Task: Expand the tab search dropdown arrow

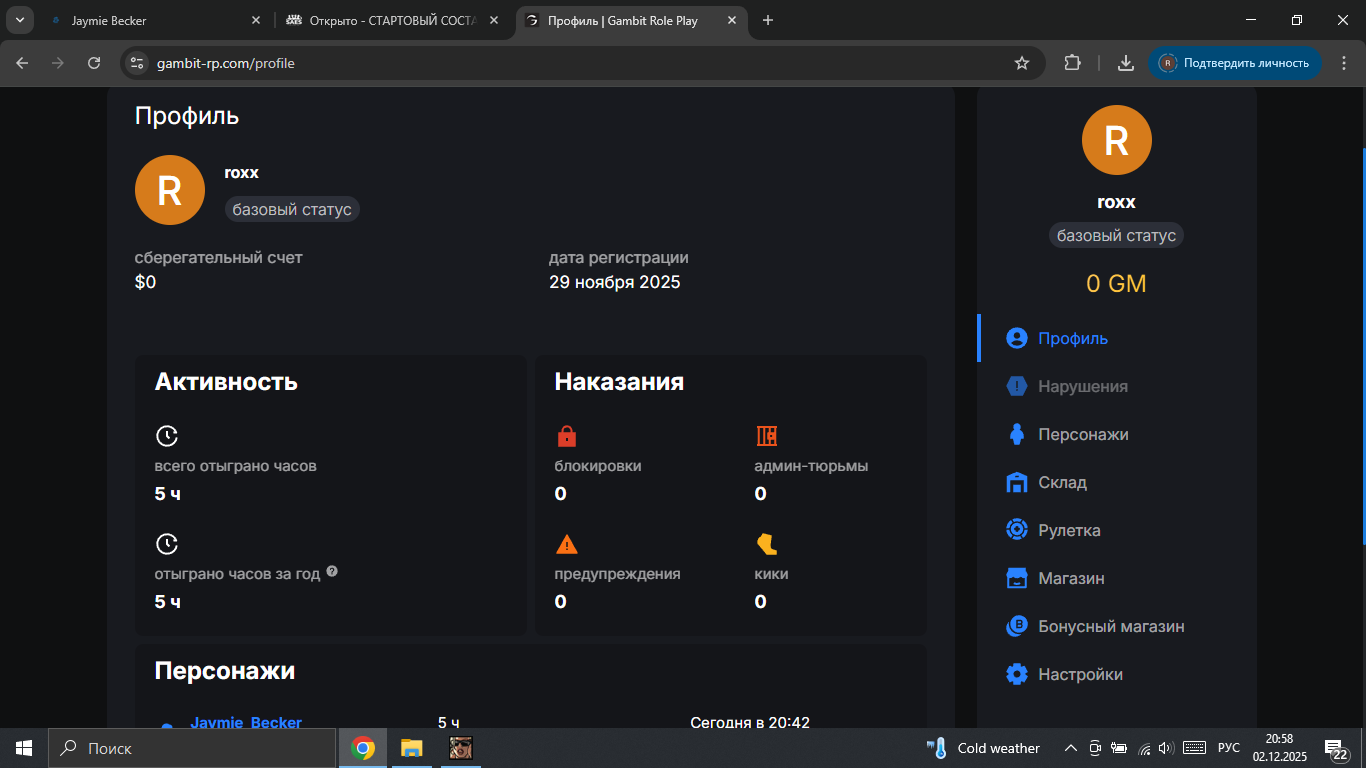Action: (x=19, y=20)
